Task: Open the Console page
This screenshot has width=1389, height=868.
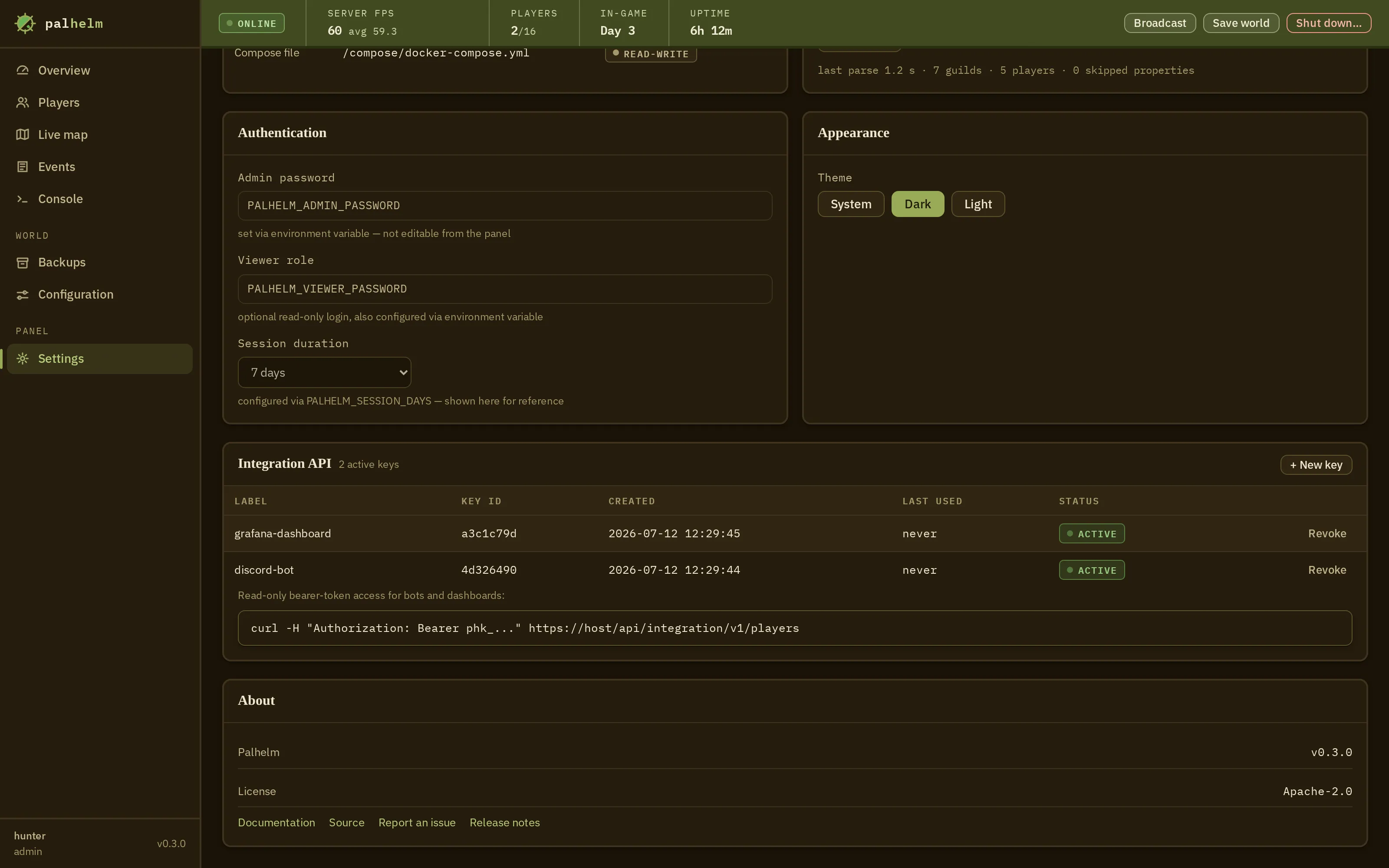Action: [x=99, y=199]
